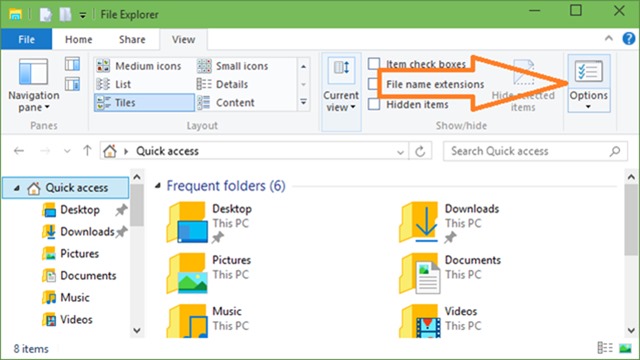Toggle the Preview pane icon

72,64
